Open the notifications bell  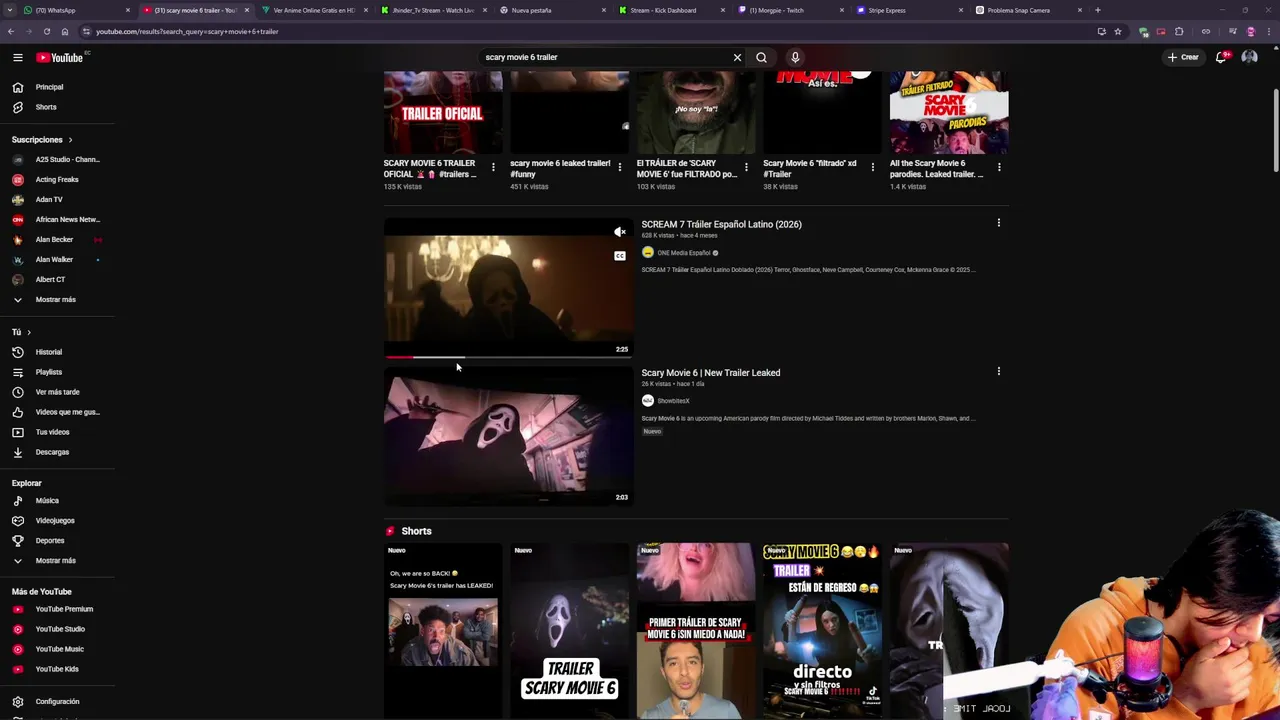[1221, 57]
